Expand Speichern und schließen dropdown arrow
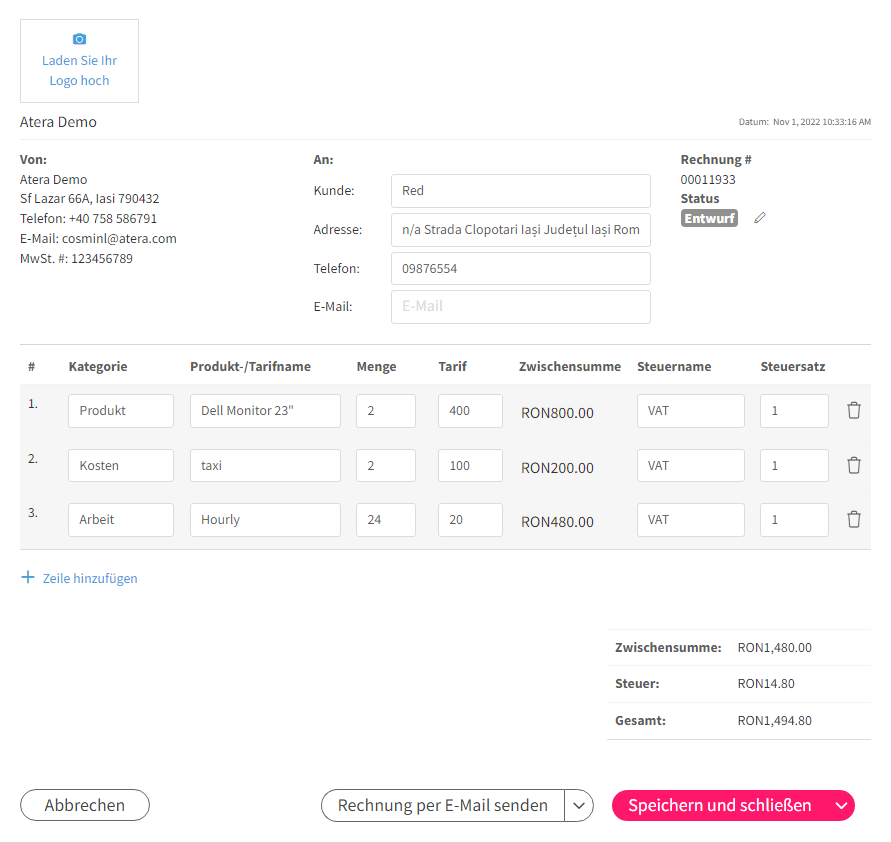Viewport: 891px width, 842px height. tap(841, 805)
